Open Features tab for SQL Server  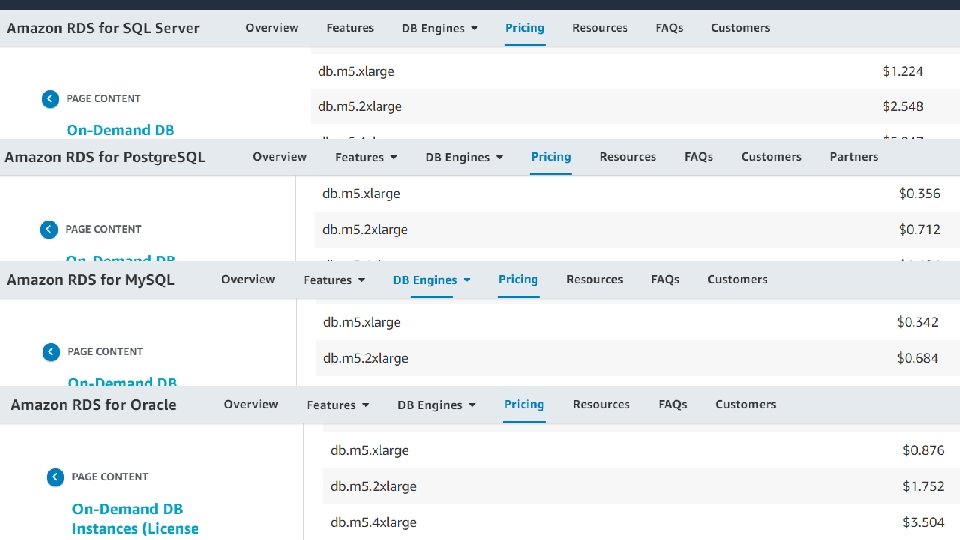pos(350,28)
